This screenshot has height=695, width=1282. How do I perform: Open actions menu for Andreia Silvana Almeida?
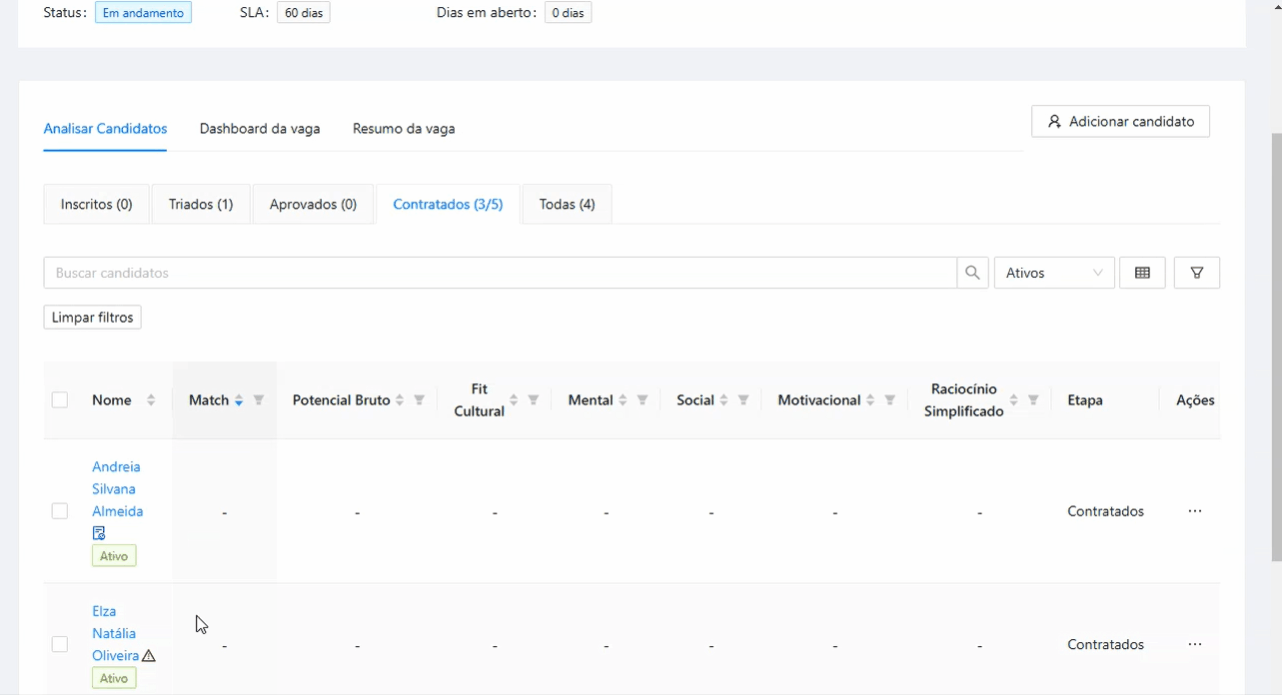(1195, 511)
